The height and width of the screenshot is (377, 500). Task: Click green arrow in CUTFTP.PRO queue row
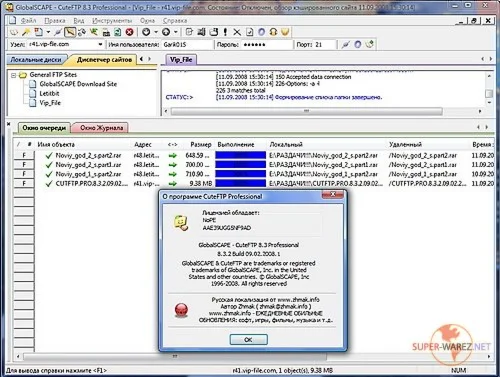(173, 183)
